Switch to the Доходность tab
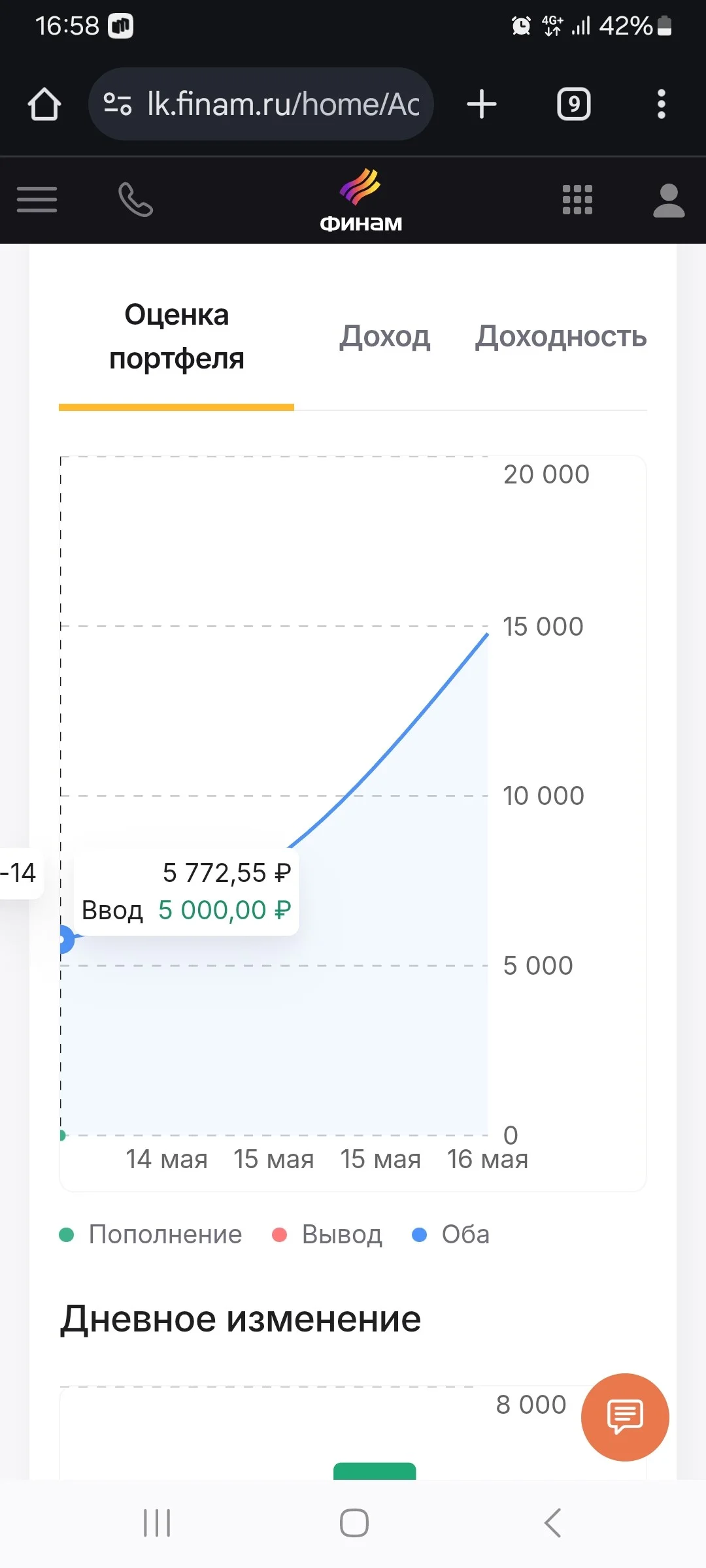Viewport: 706px width, 1568px height. tap(561, 336)
